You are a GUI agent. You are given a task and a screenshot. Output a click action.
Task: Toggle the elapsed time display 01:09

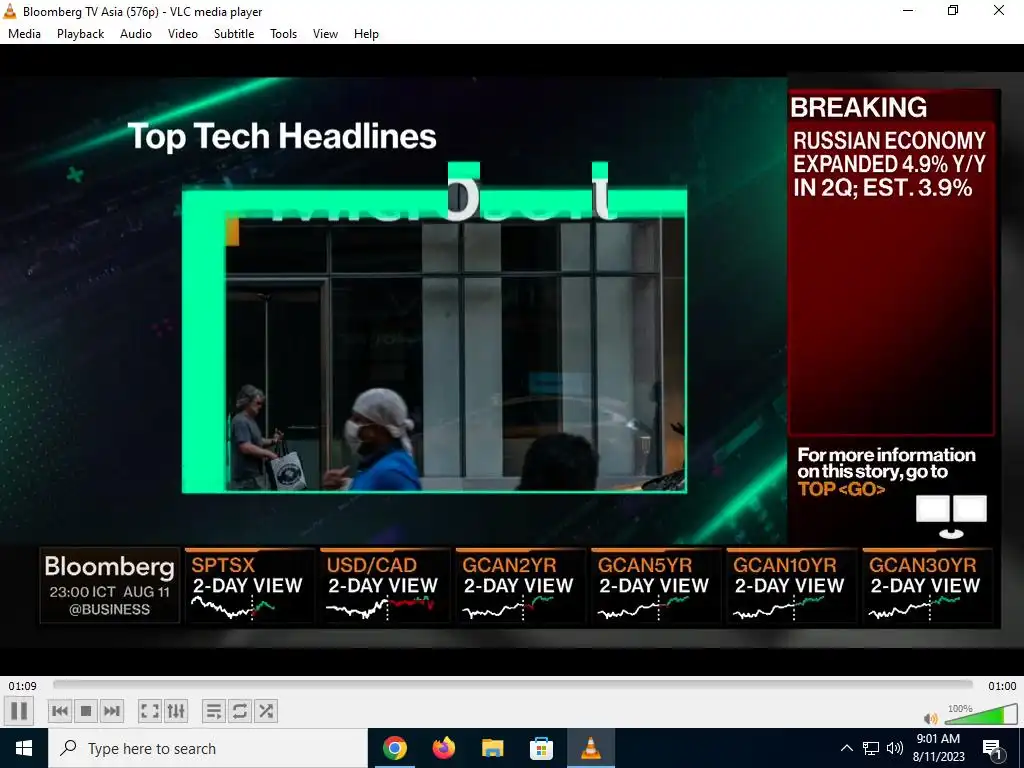click(x=22, y=686)
